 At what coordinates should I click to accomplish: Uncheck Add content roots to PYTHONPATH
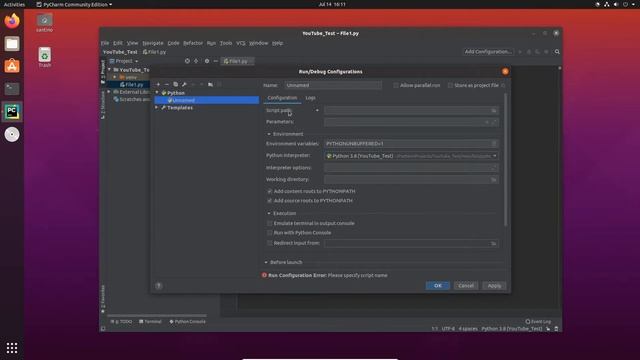pos(269,191)
